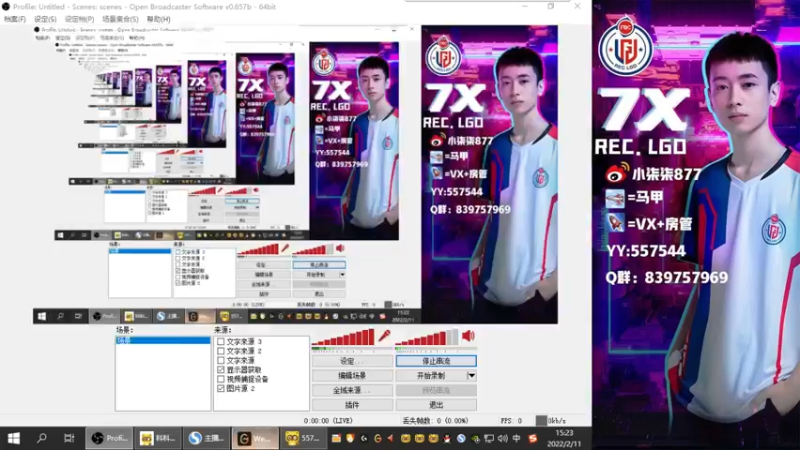This screenshot has width=800, height=450.
Task: Click the 编辑场景 button
Action: click(352, 376)
